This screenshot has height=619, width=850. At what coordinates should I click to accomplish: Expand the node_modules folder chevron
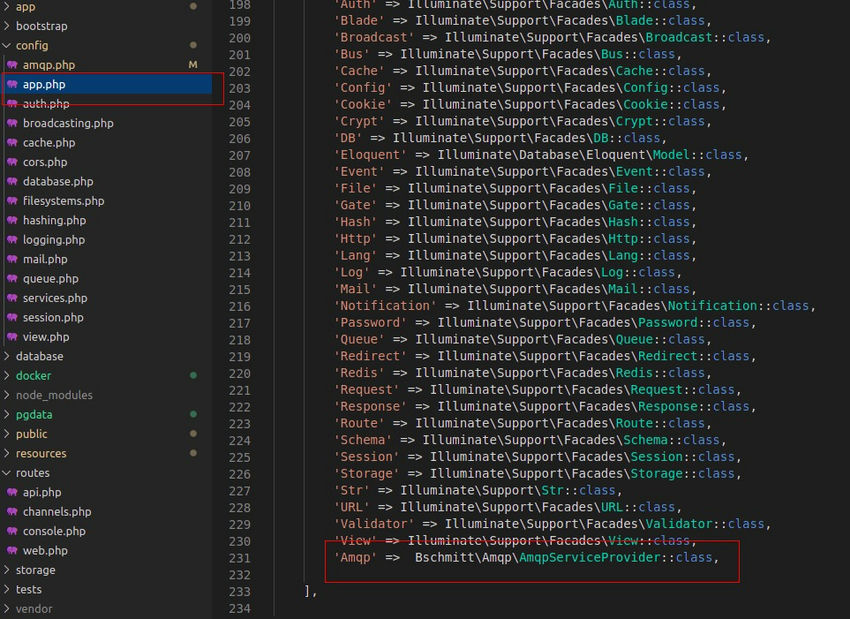coord(7,395)
